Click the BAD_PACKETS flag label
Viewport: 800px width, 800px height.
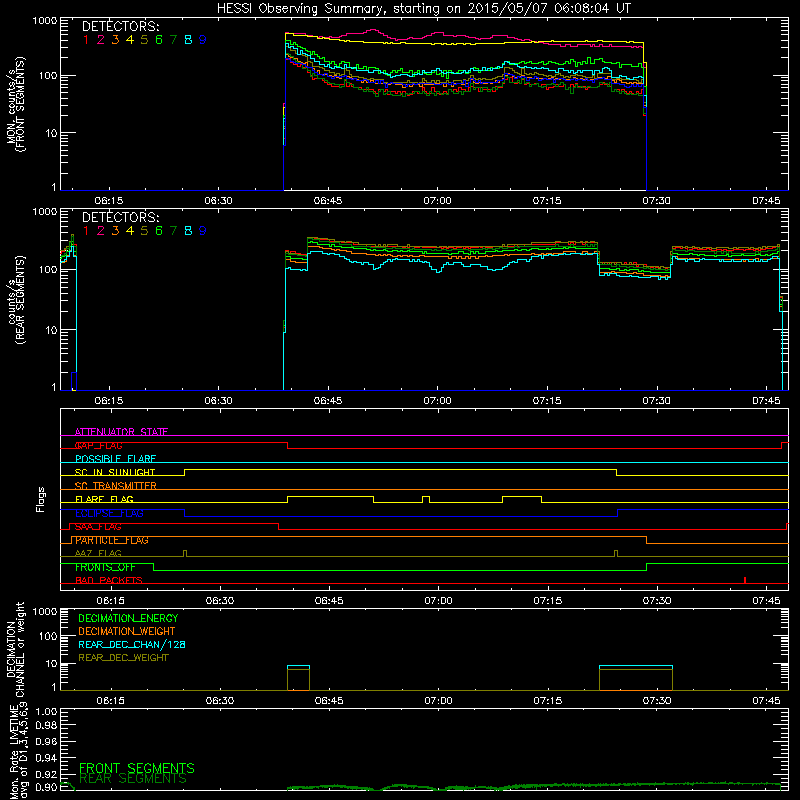click(x=109, y=580)
